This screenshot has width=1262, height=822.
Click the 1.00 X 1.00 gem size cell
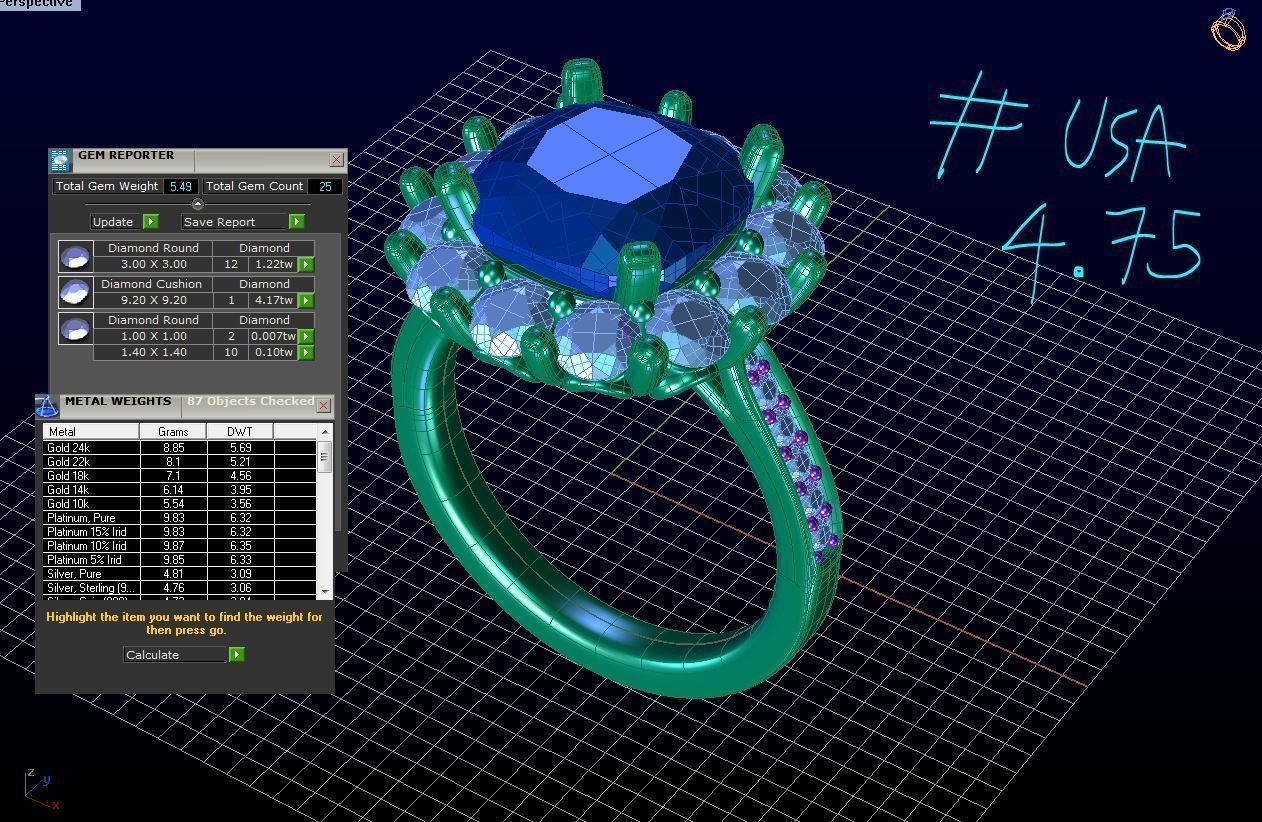click(153, 336)
